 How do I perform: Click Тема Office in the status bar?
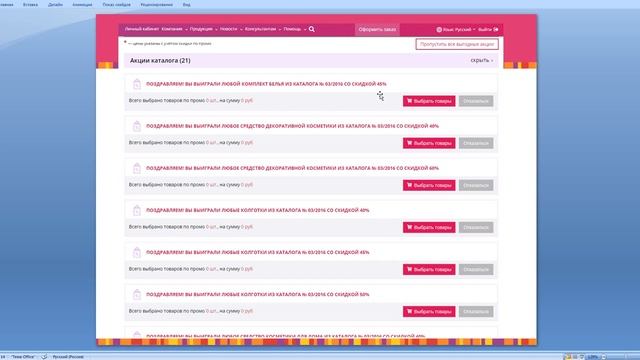tap(23, 357)
